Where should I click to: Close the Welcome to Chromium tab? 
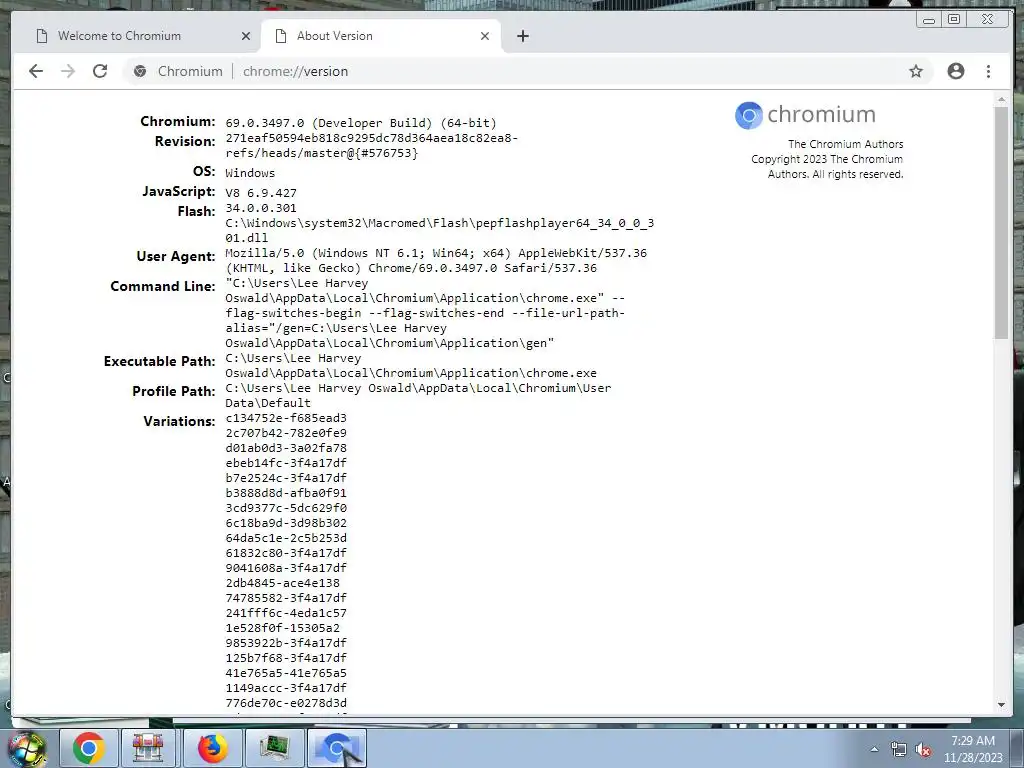pos(246,36)
